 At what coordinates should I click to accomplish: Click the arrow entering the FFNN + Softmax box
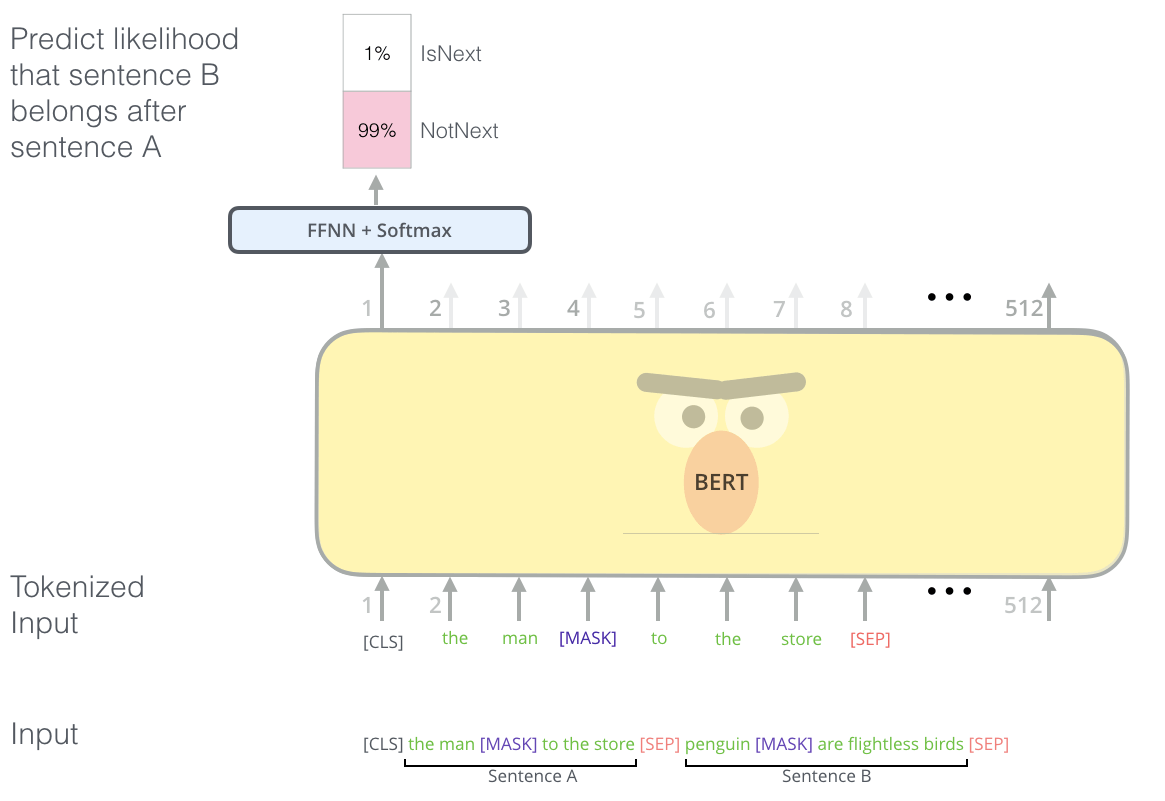(x=380, y=278)
